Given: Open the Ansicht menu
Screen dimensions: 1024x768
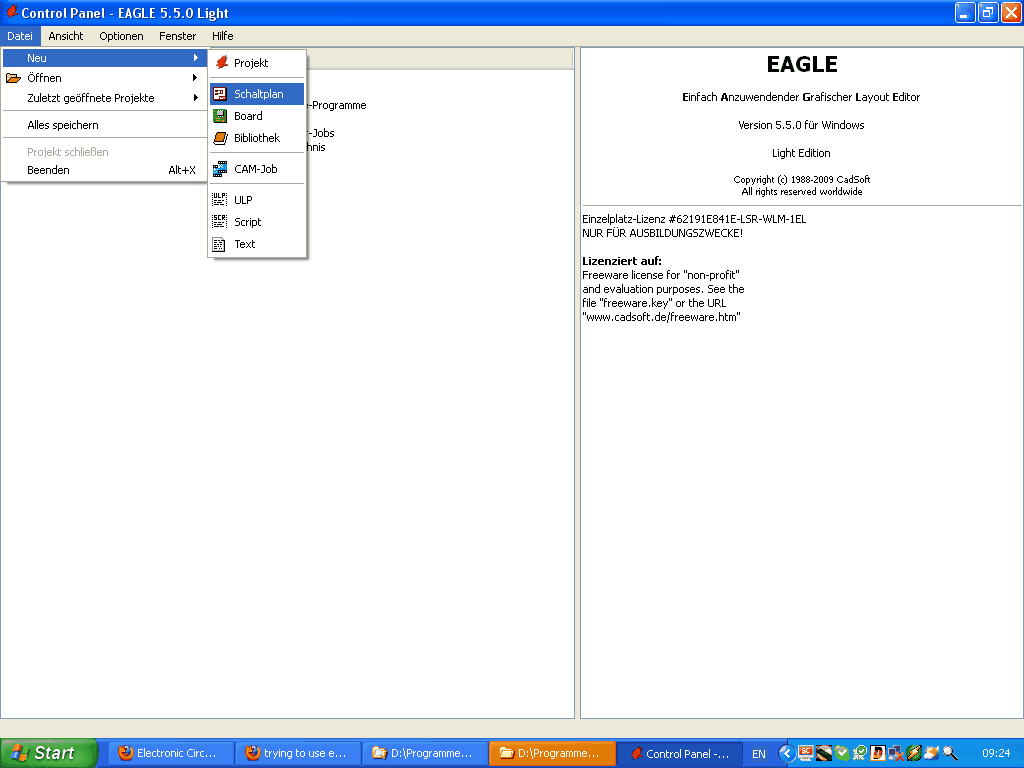Looking at the screenshot, I should 65,36.
